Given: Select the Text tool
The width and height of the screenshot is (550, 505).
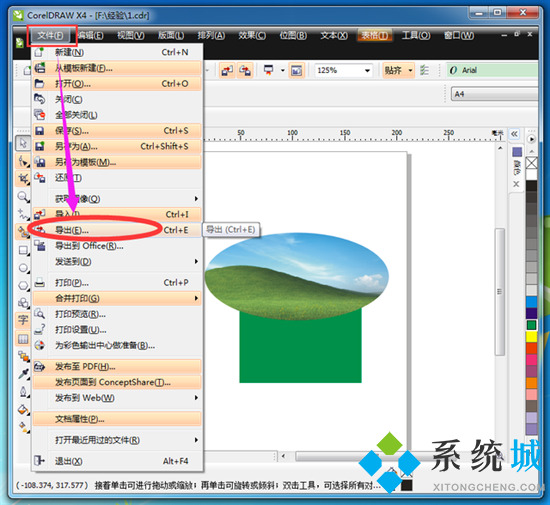Looking at the screenshot, I should (x=23, y=321).
